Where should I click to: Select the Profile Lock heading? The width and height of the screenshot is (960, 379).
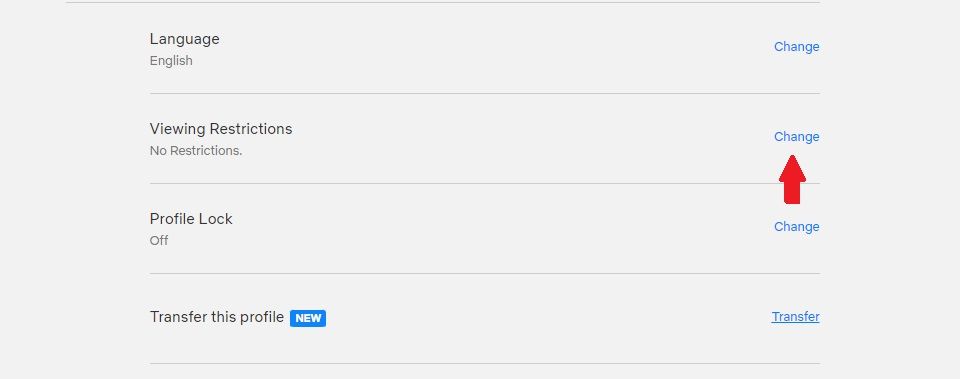click(x=191, y=219)
